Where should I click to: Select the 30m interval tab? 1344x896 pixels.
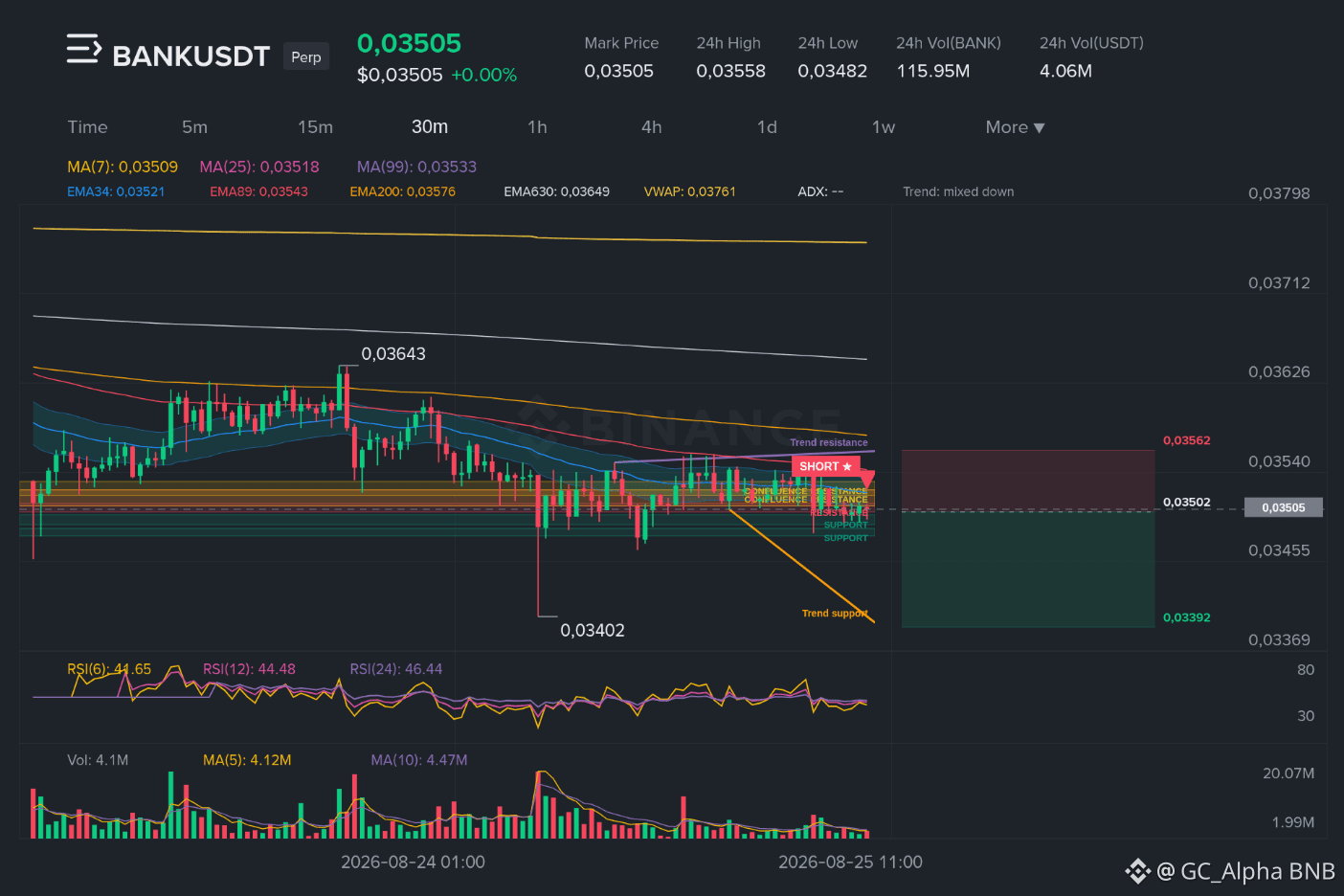[x=430, y=127]
